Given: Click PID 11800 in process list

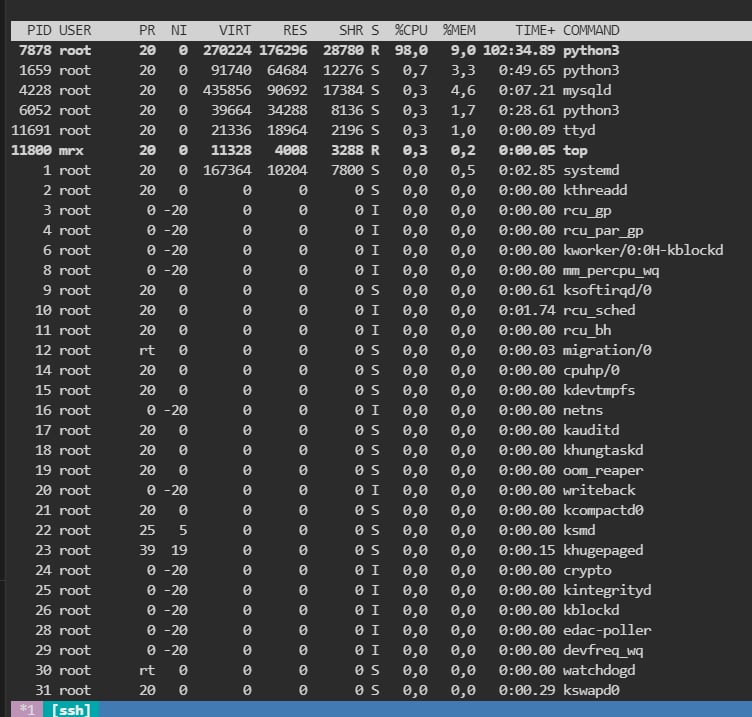Looking at the screenshot, I should (31, 151).
